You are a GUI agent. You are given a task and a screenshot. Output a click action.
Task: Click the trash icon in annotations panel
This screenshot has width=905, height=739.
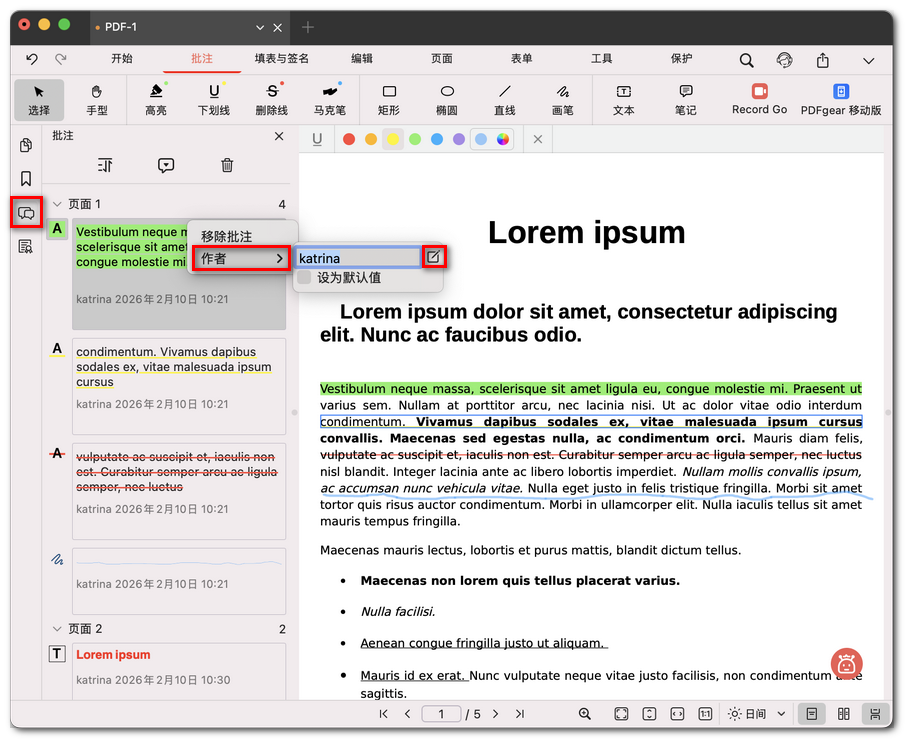pos(227,166)
